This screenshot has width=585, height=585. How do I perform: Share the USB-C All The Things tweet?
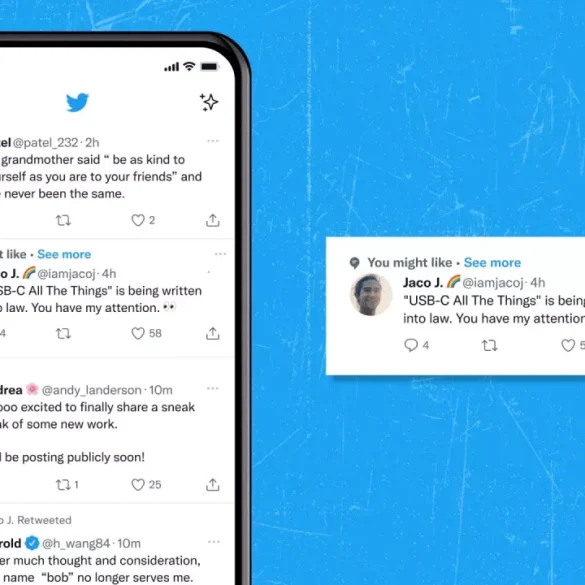click(x=213, y=333)
